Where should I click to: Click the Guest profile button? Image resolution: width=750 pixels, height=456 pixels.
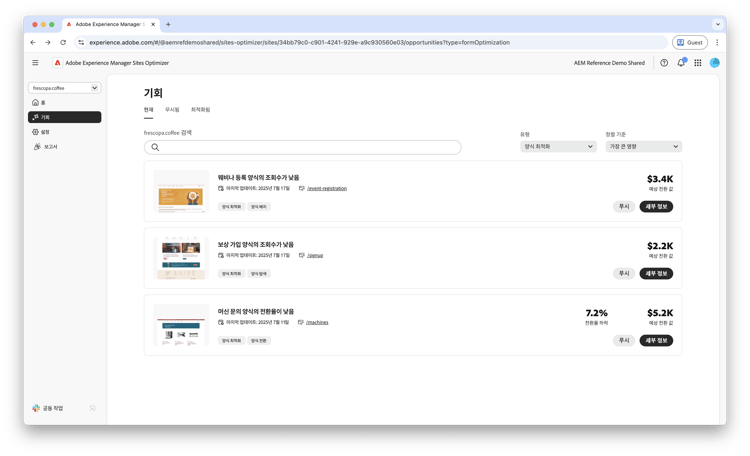click(x=690, y=43)
